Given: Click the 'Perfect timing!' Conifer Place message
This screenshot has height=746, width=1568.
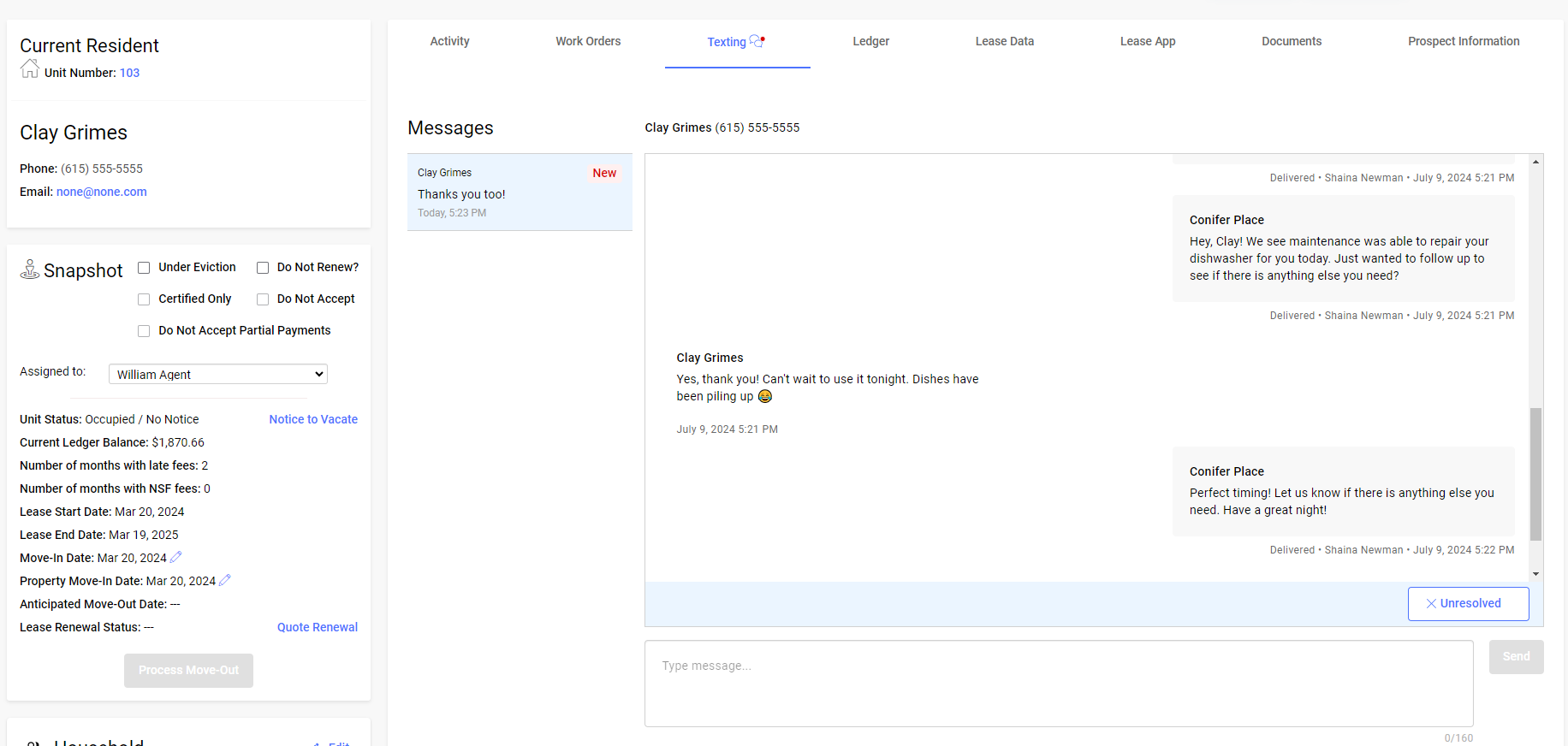Looking at the screenshot, I should (x=1344, y=491).
